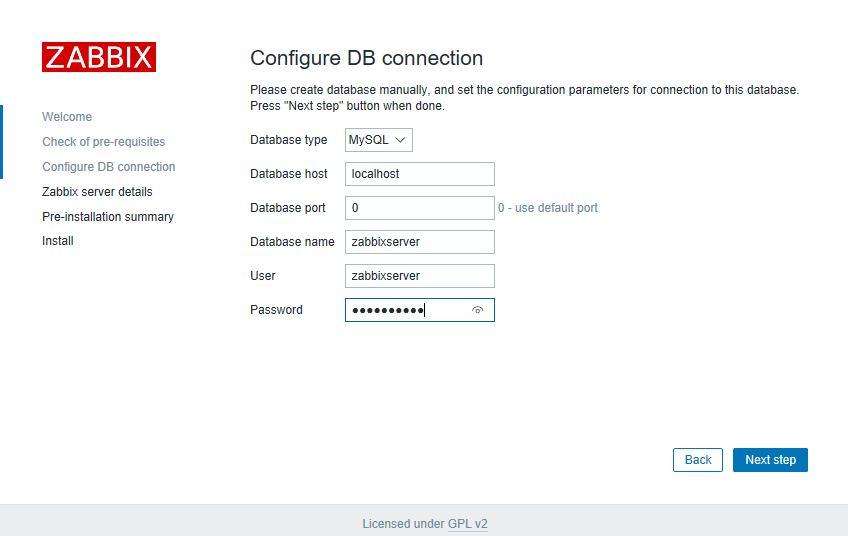Click the Database type label
848x536 pixels.
click(x=289, y=140)
